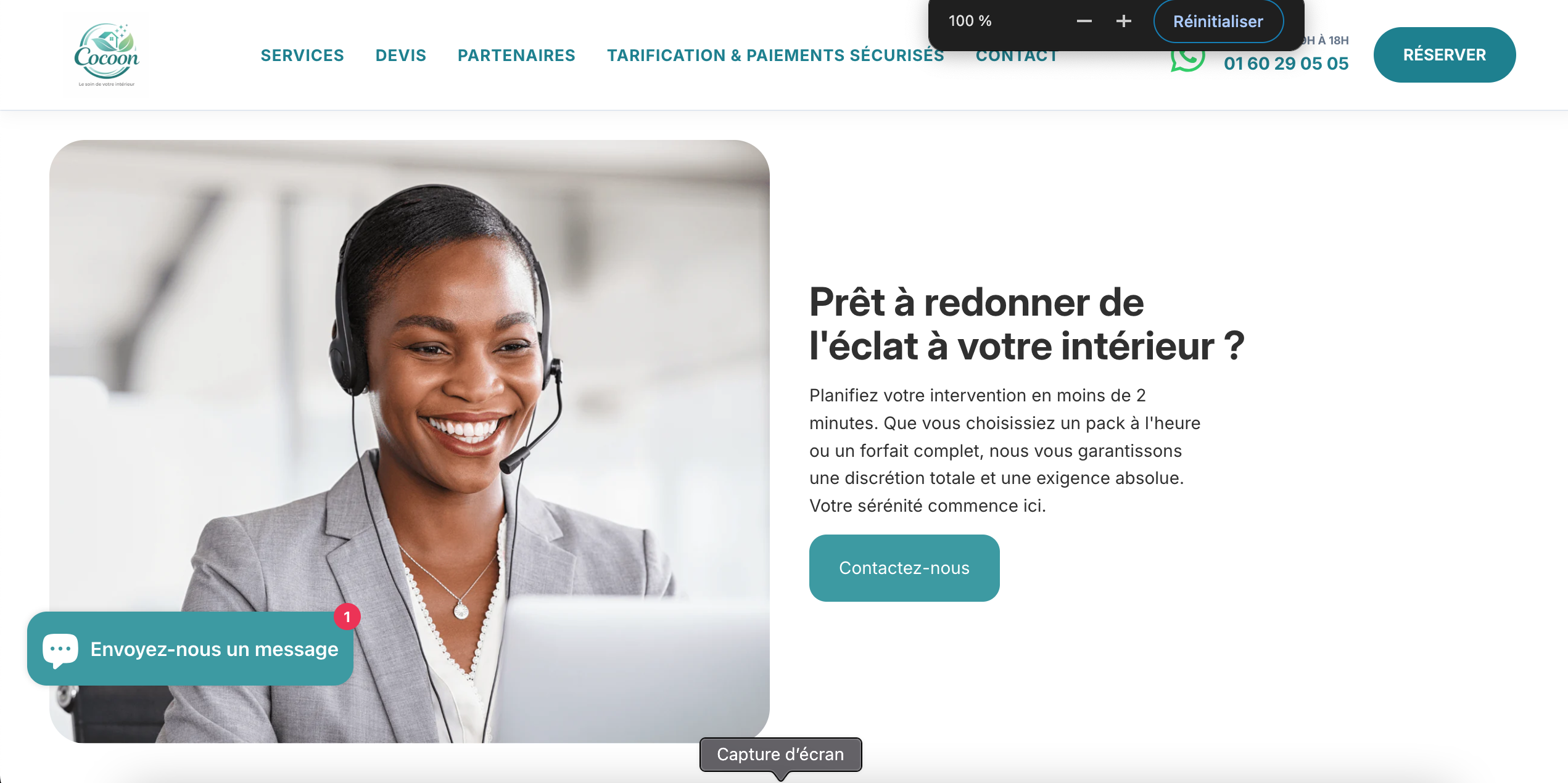Click the 100 % zoom level
The image size is (1568, 783).
970,21
